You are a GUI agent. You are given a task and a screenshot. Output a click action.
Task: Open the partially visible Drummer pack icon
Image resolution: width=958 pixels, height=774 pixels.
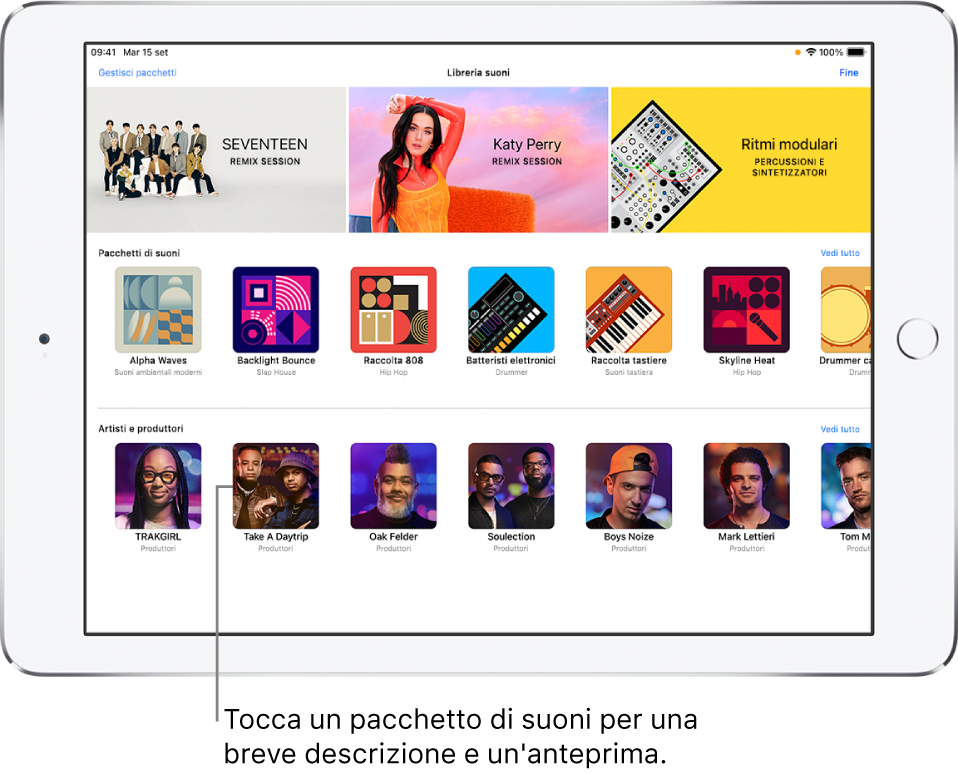click(846, 310)
